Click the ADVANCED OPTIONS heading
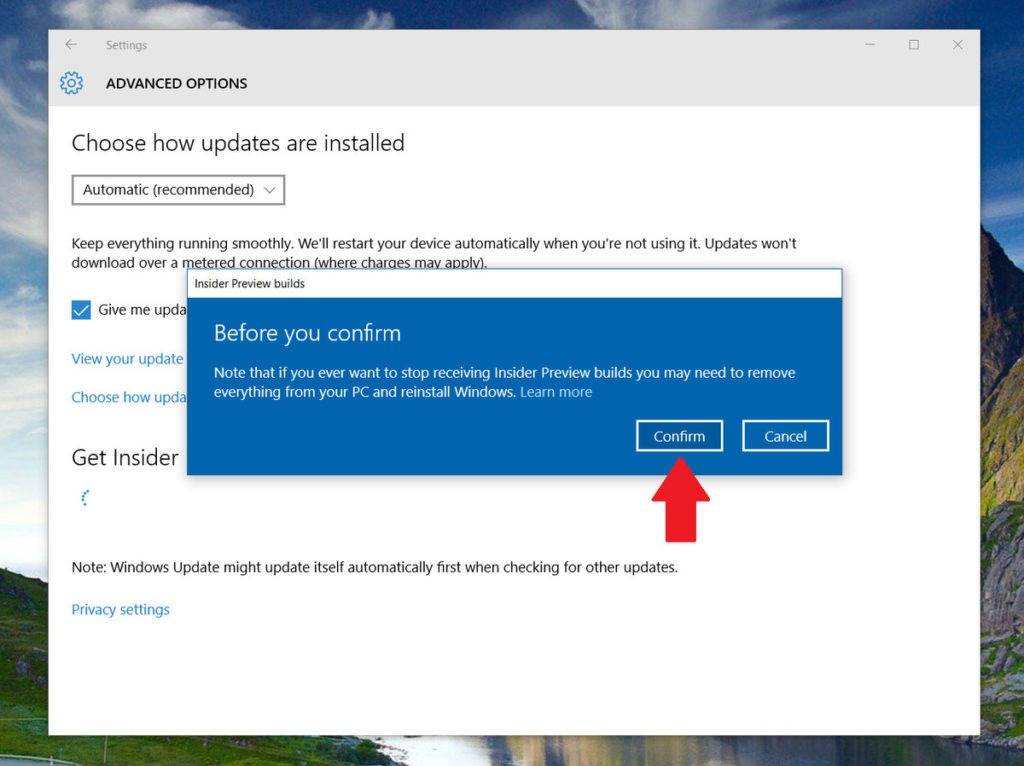The height and width of the screenshot is (766, 1024). coord(176,84)
